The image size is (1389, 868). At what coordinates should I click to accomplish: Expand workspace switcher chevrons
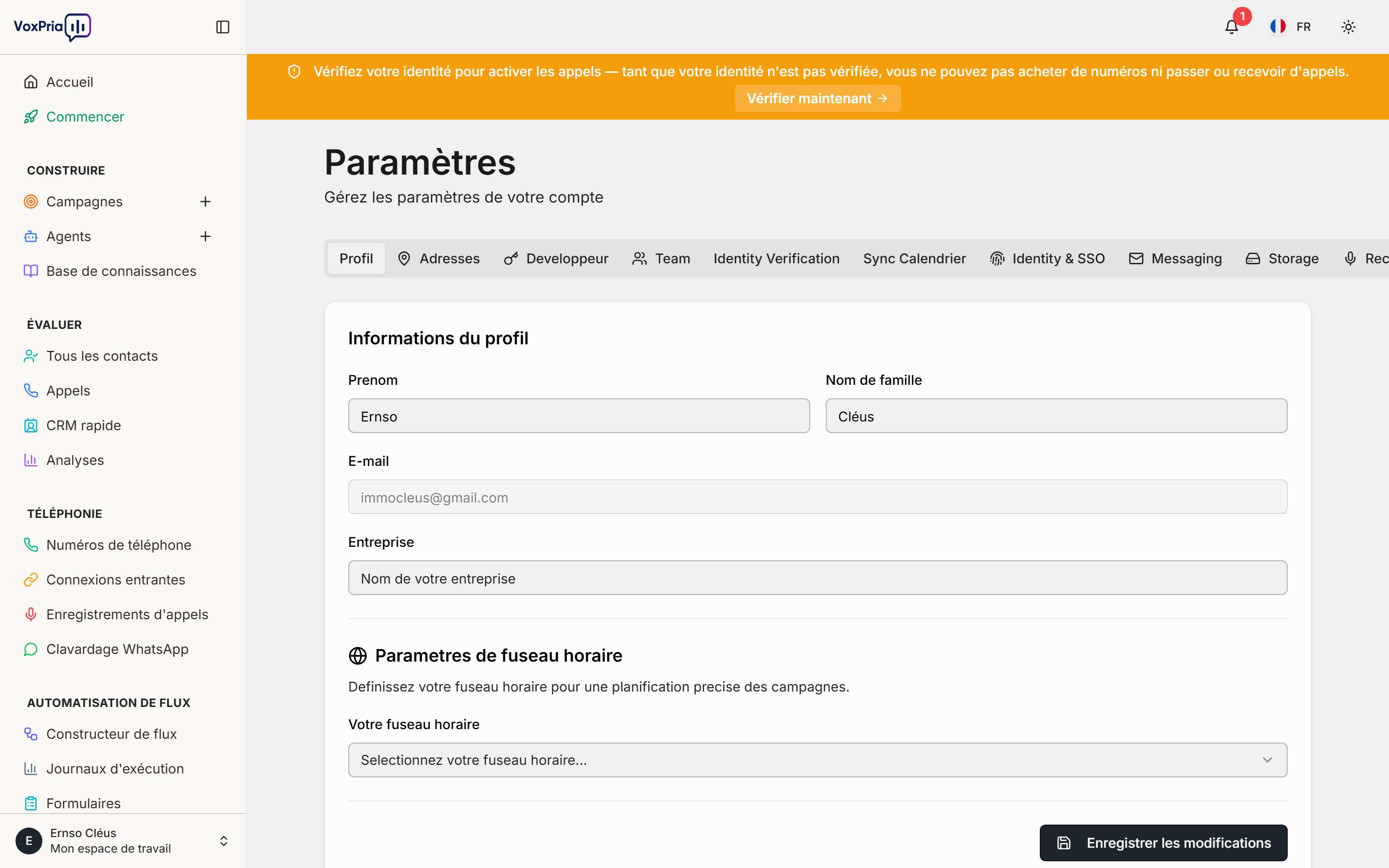point(224,841)
